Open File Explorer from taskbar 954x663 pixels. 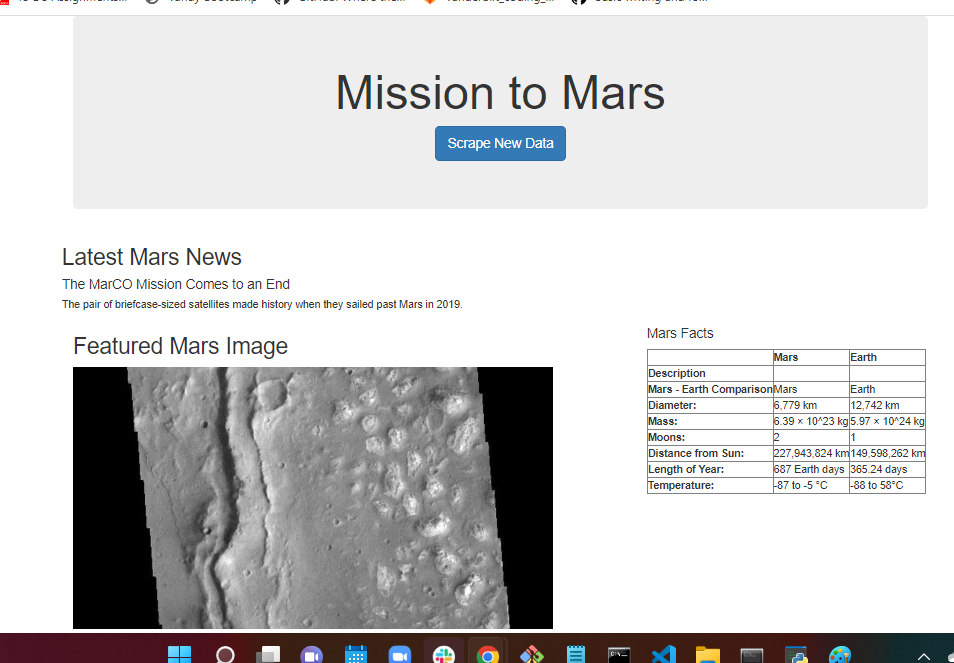point(708,654)
